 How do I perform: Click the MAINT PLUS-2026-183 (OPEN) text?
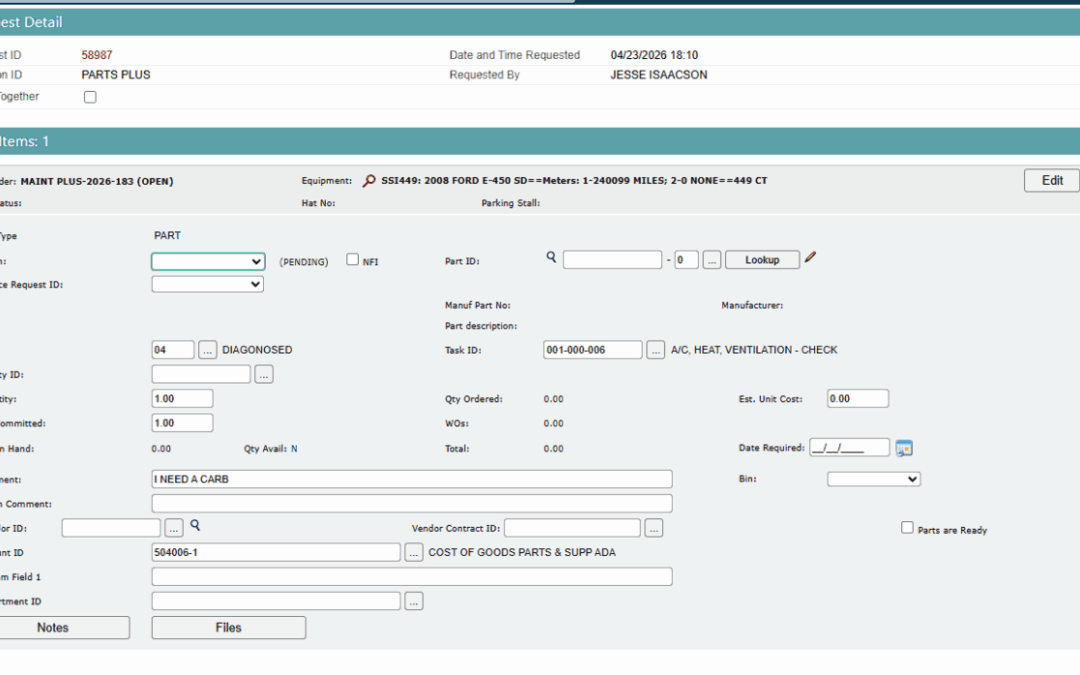(x=97, y=181)
